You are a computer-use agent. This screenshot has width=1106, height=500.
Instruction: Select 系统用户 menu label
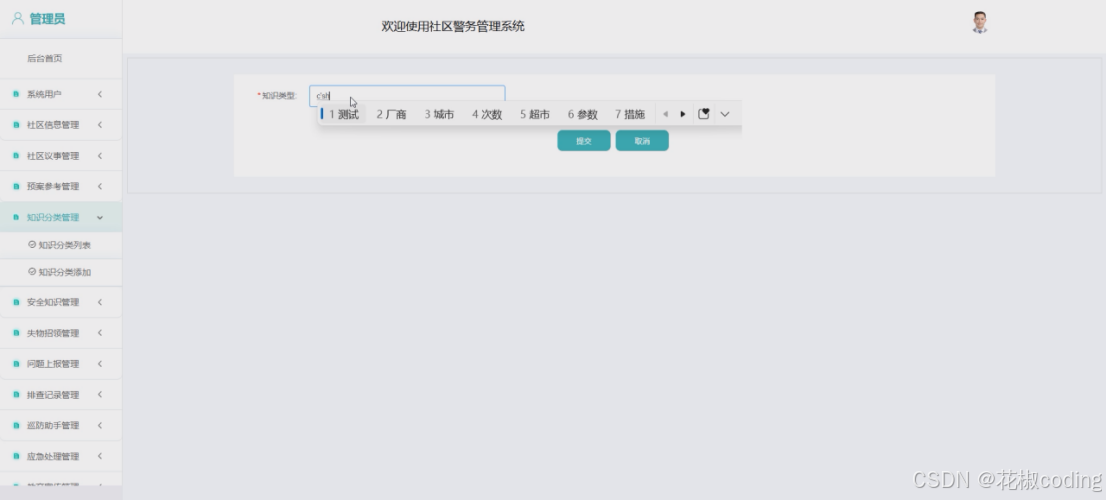pos(44,94)
